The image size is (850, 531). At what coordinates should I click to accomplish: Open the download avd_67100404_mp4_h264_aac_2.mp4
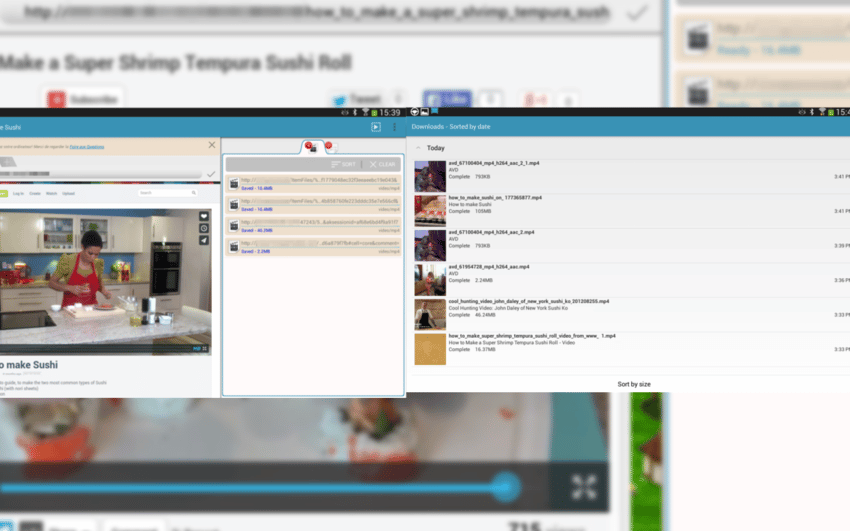pyautogui.click(x=632, y=245)
